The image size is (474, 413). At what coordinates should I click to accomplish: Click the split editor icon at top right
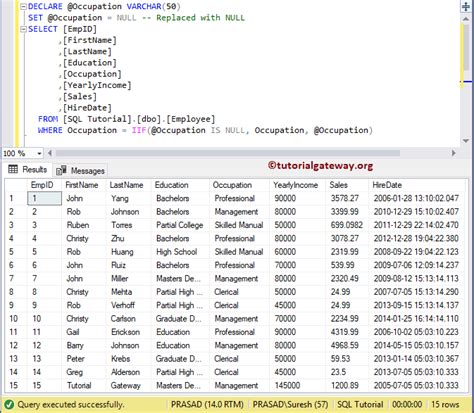[x=466, y=6]
